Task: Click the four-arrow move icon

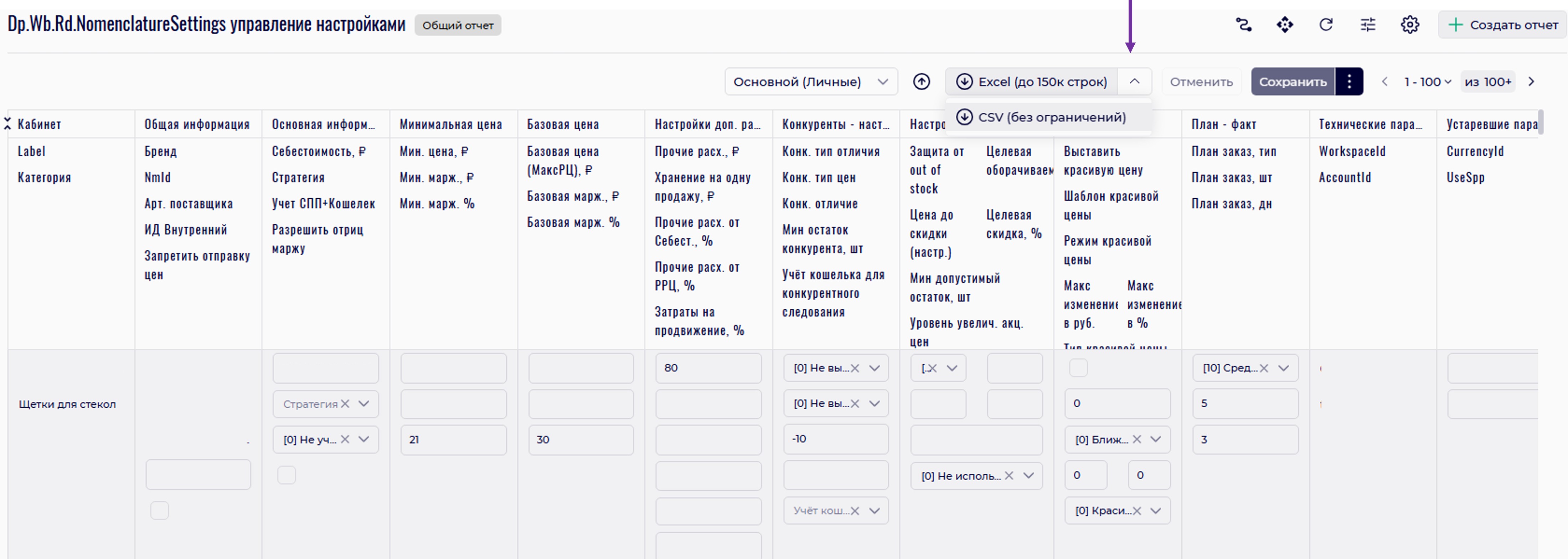Action: [1284, 25]
